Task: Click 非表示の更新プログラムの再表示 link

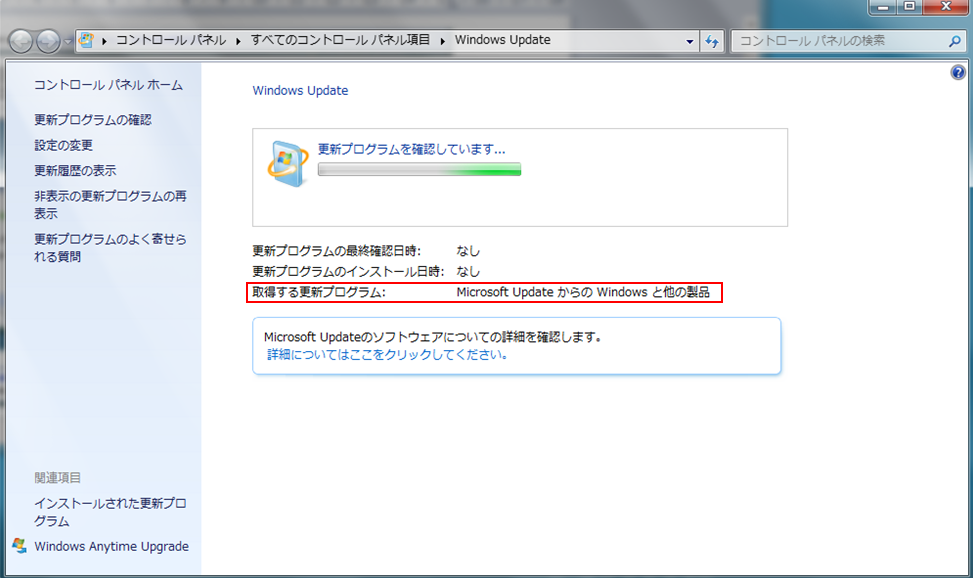Action: tap(110, 205)
